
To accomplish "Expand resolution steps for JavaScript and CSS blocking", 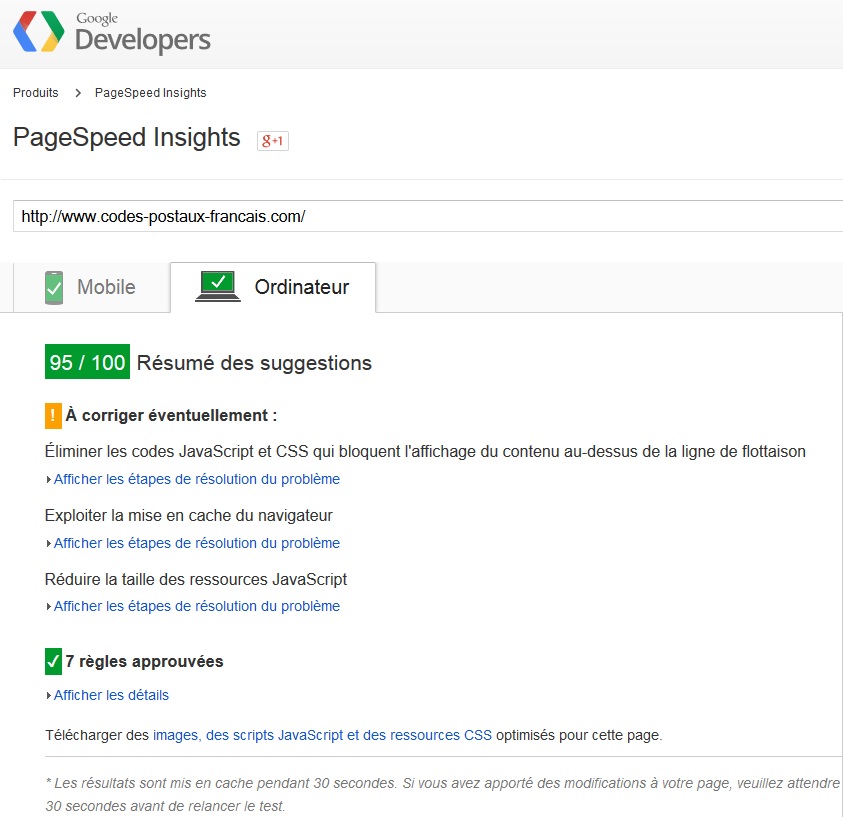I will pyautogui.click(x=197, y=479).
